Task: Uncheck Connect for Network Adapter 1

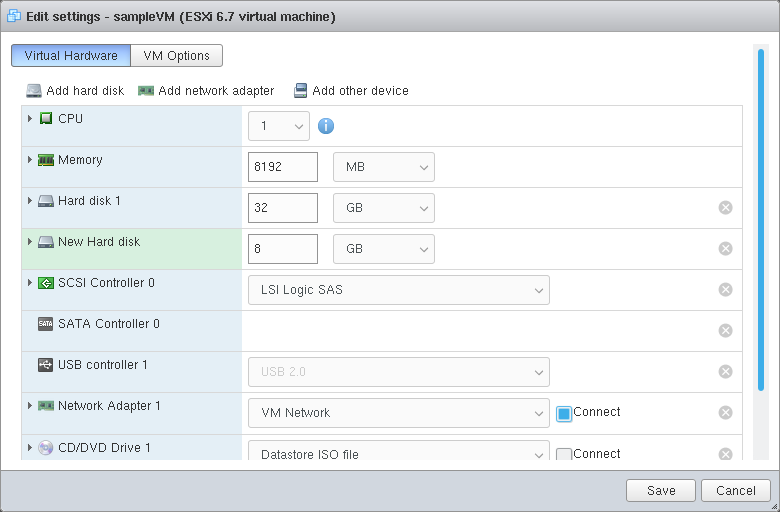Action: [x=564, y=413]
